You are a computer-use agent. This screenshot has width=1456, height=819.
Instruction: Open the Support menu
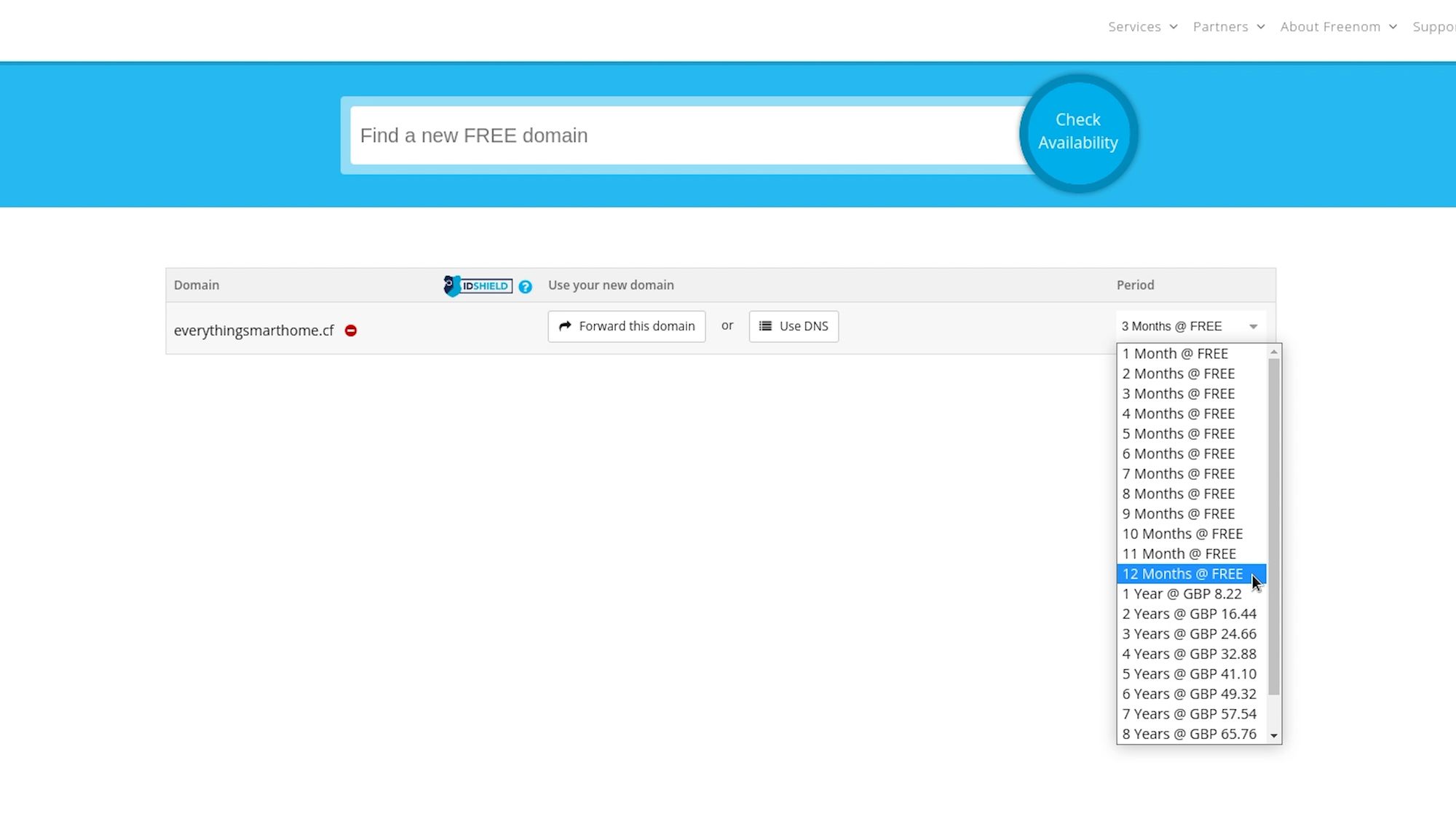point(1434,27)
